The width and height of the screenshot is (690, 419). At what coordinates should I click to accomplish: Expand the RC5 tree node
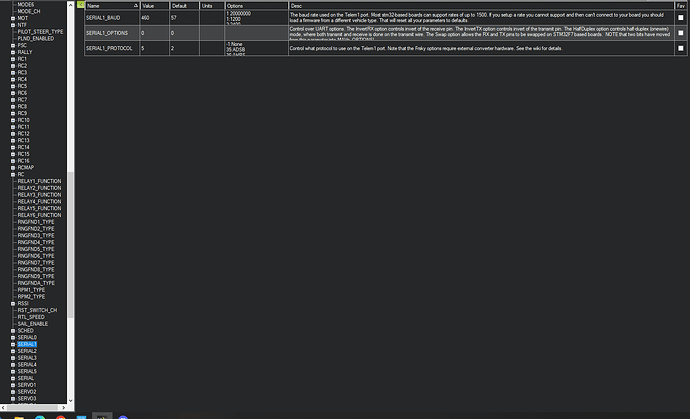pos(13,86)
